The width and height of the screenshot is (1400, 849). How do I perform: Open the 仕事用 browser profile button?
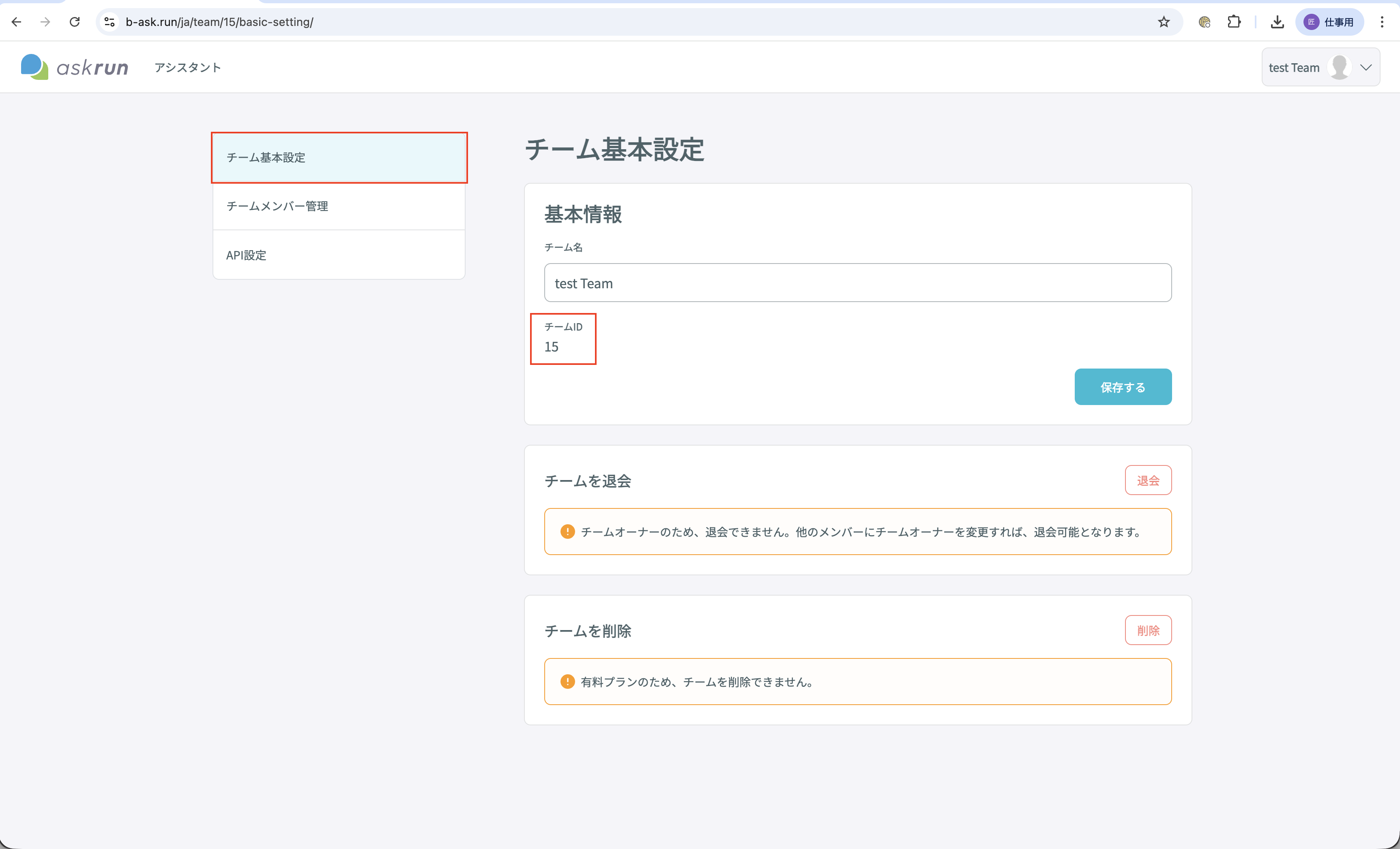[x=1329, y=21]
